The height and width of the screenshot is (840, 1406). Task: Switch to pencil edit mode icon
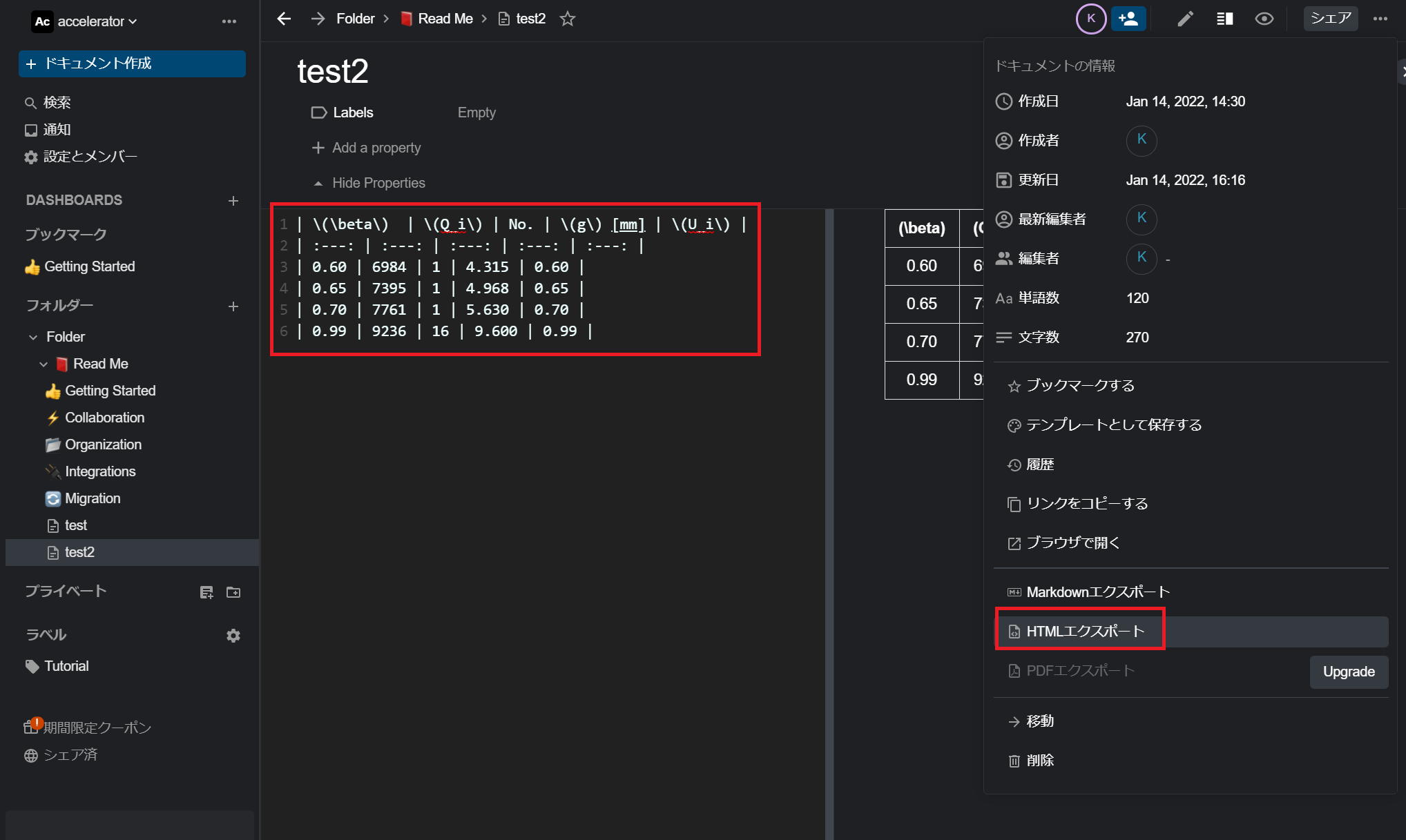click(x=1185, y=19)
